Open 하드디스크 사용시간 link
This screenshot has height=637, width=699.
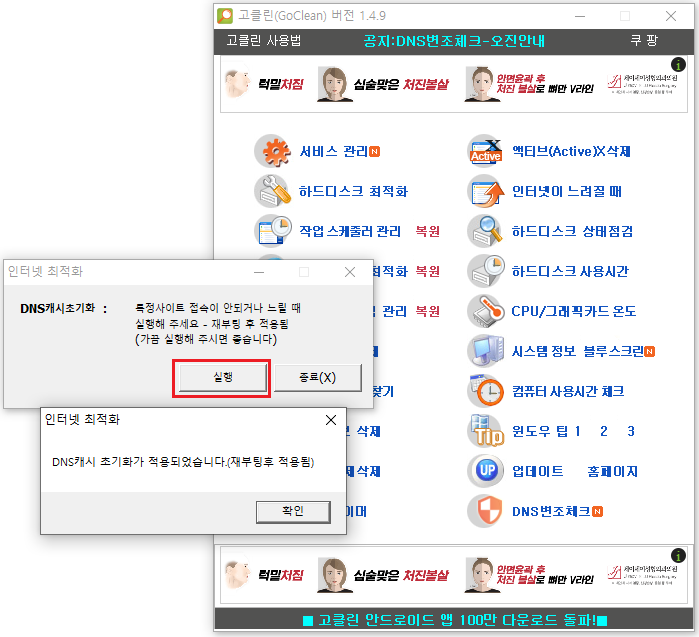(570, 271)
